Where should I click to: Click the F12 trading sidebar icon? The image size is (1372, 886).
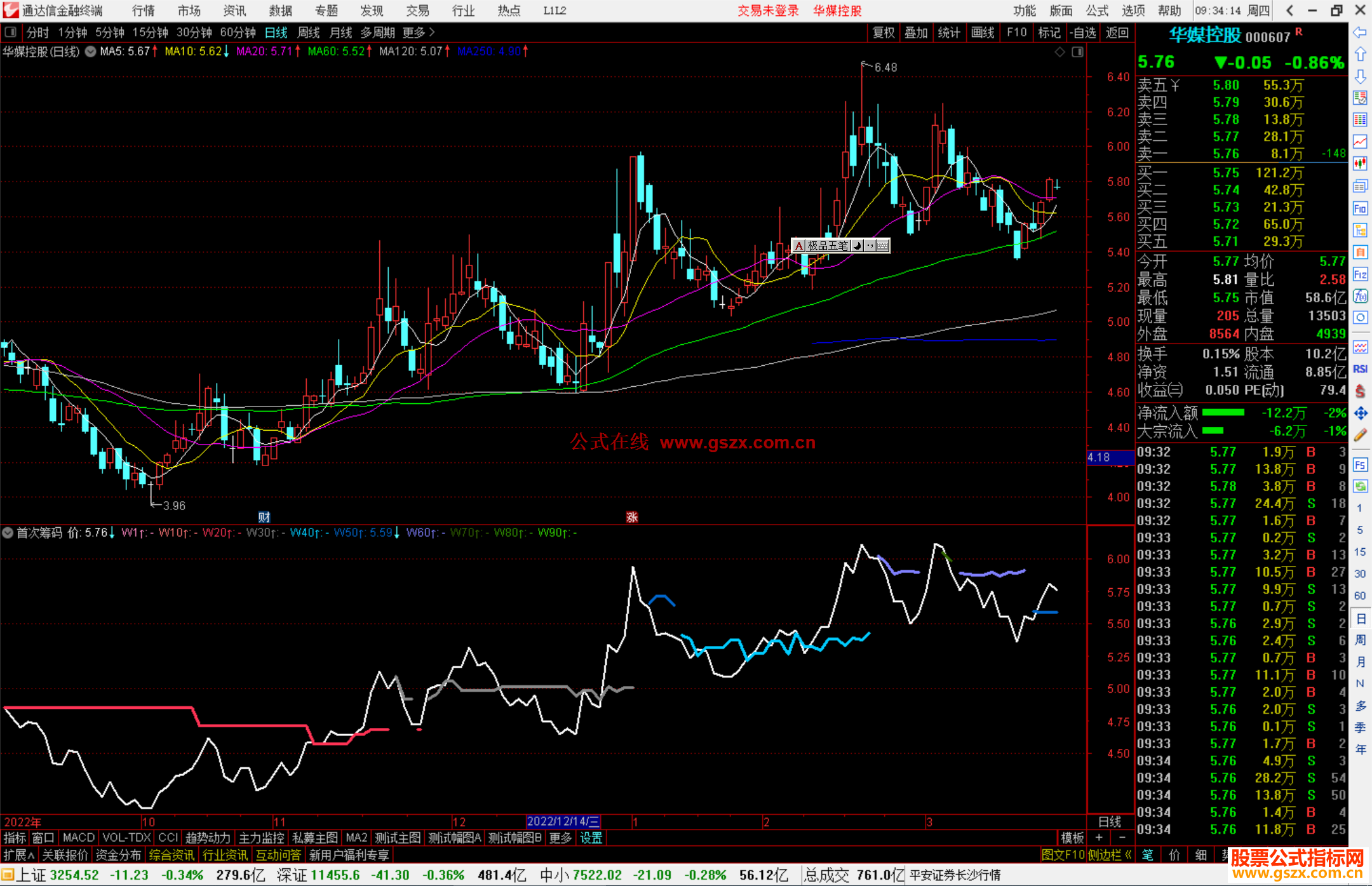[1360, 274]
